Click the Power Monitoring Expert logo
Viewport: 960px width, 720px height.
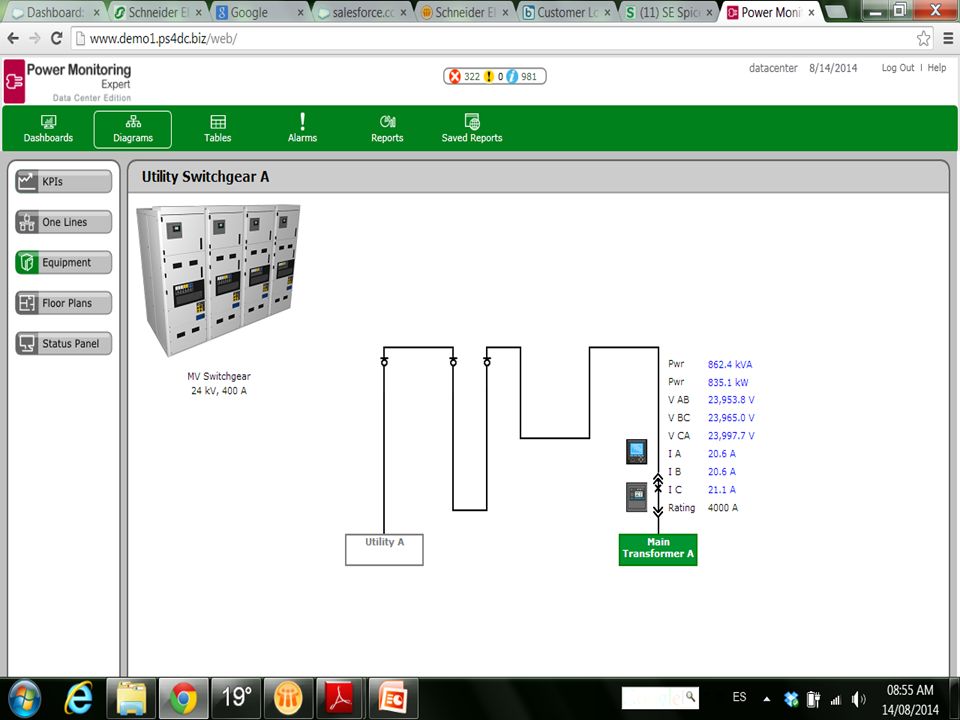click(x=67, y=81)
